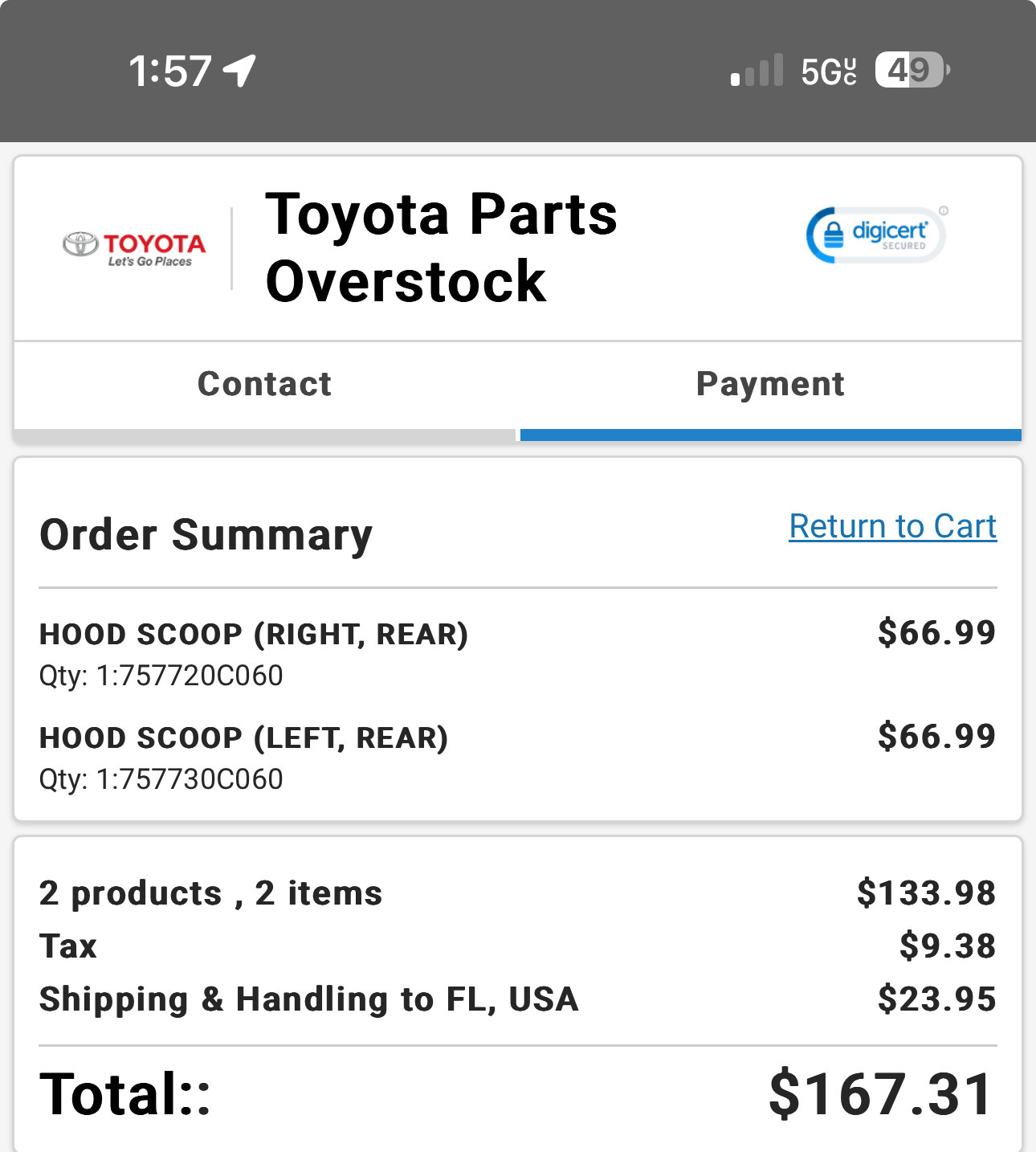Tap part number 757720C060 line

(161, 676)
